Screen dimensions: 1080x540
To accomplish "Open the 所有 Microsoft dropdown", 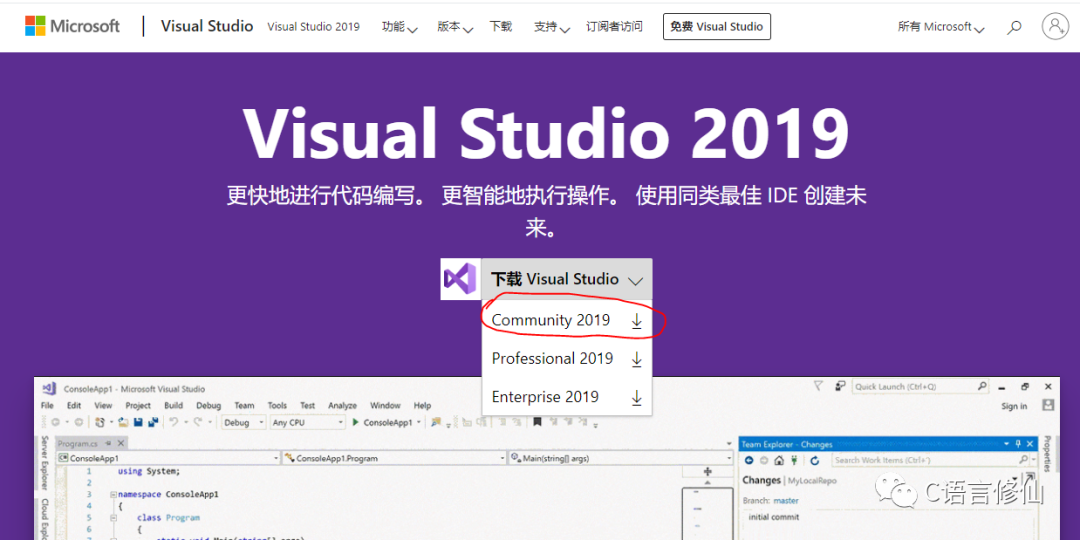I will tap(941, 28).
